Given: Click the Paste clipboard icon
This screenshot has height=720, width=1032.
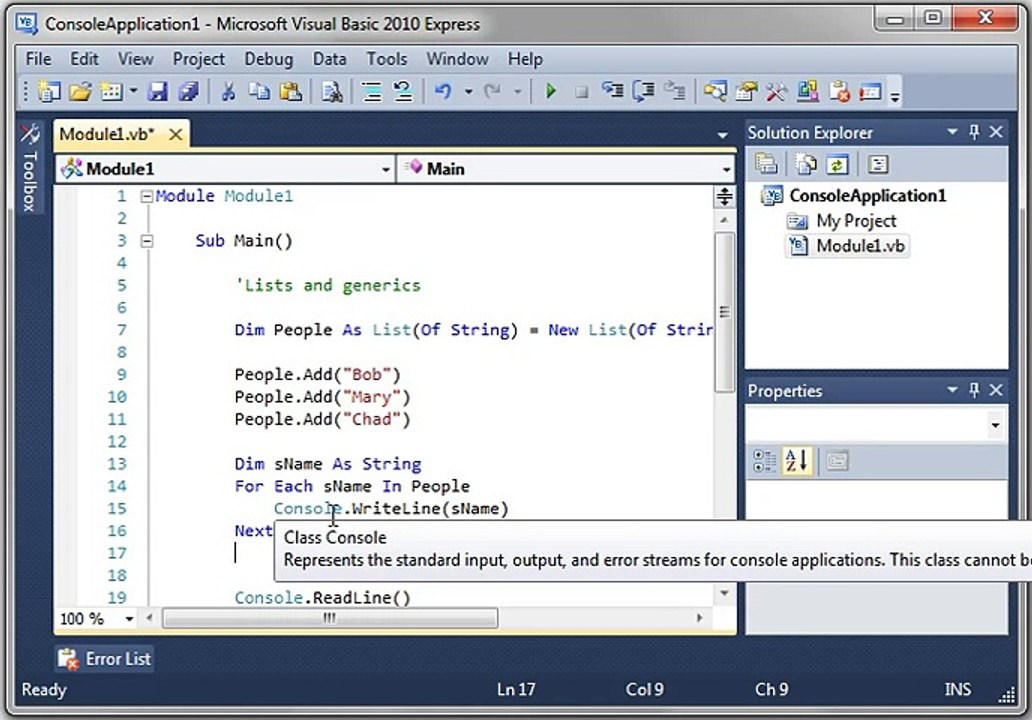Looking at the screenshot, I should pos(290,91).
